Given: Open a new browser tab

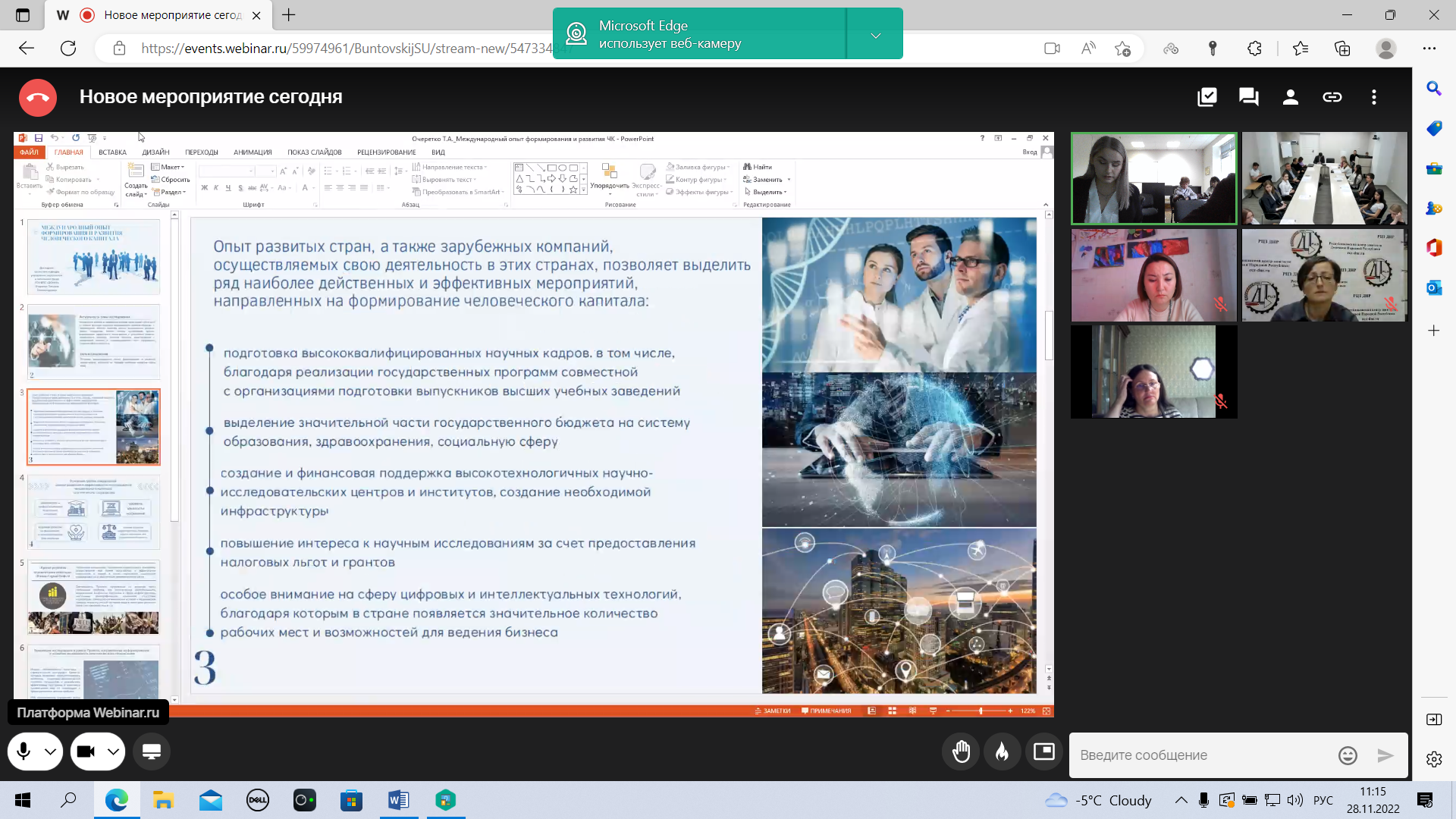Looking at the screenshot, I should 289,15.
